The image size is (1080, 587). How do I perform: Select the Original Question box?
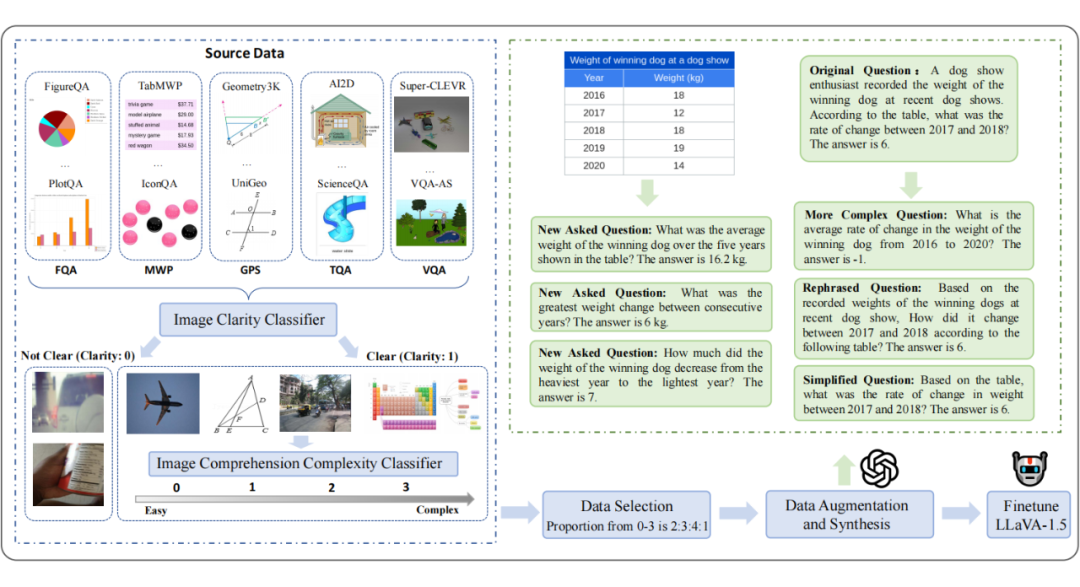point(908,108)
